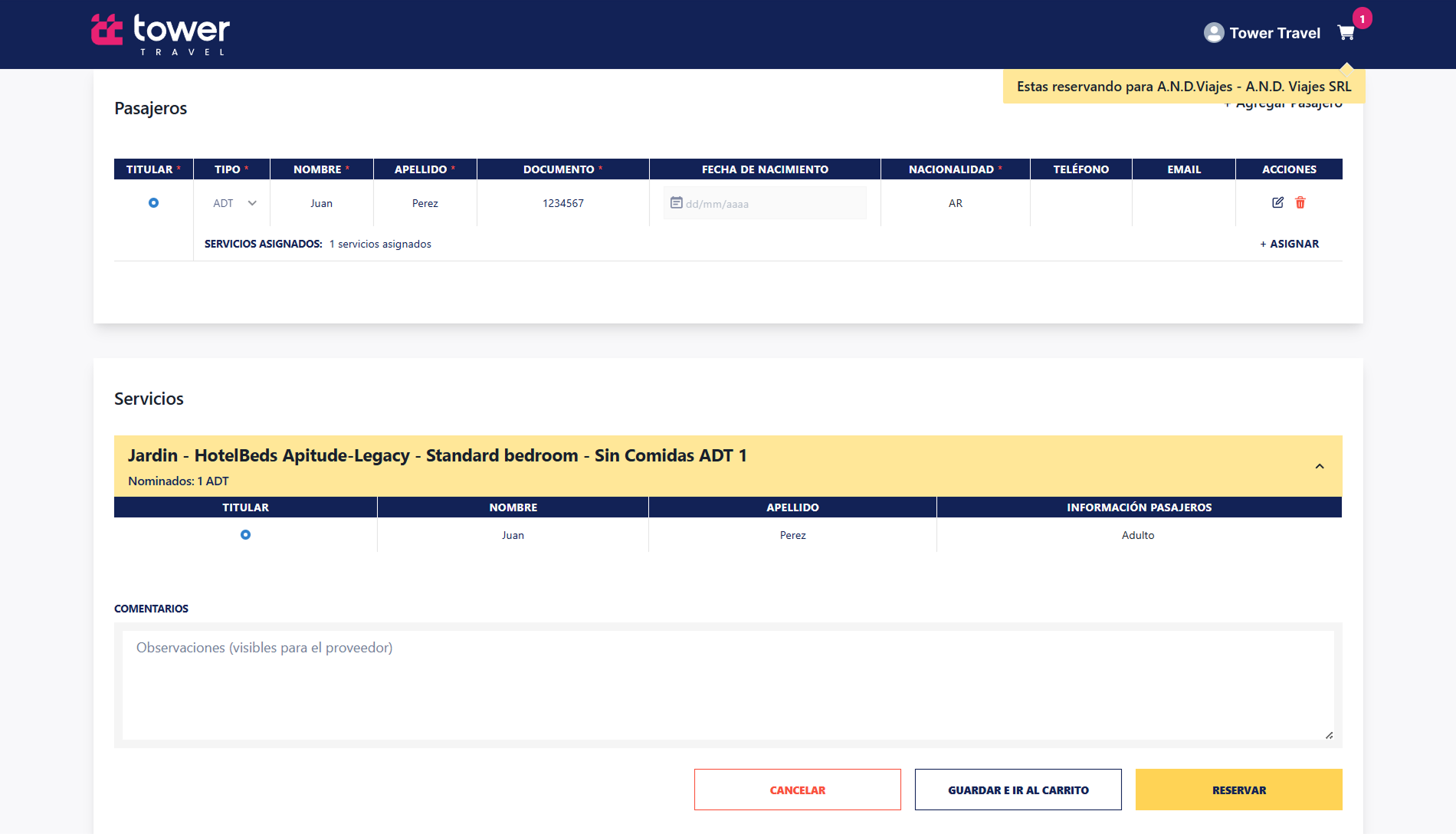Screen dimensions: 1456x834
Task: Click the cart notification badge
Action: (x=1363, y=18)
